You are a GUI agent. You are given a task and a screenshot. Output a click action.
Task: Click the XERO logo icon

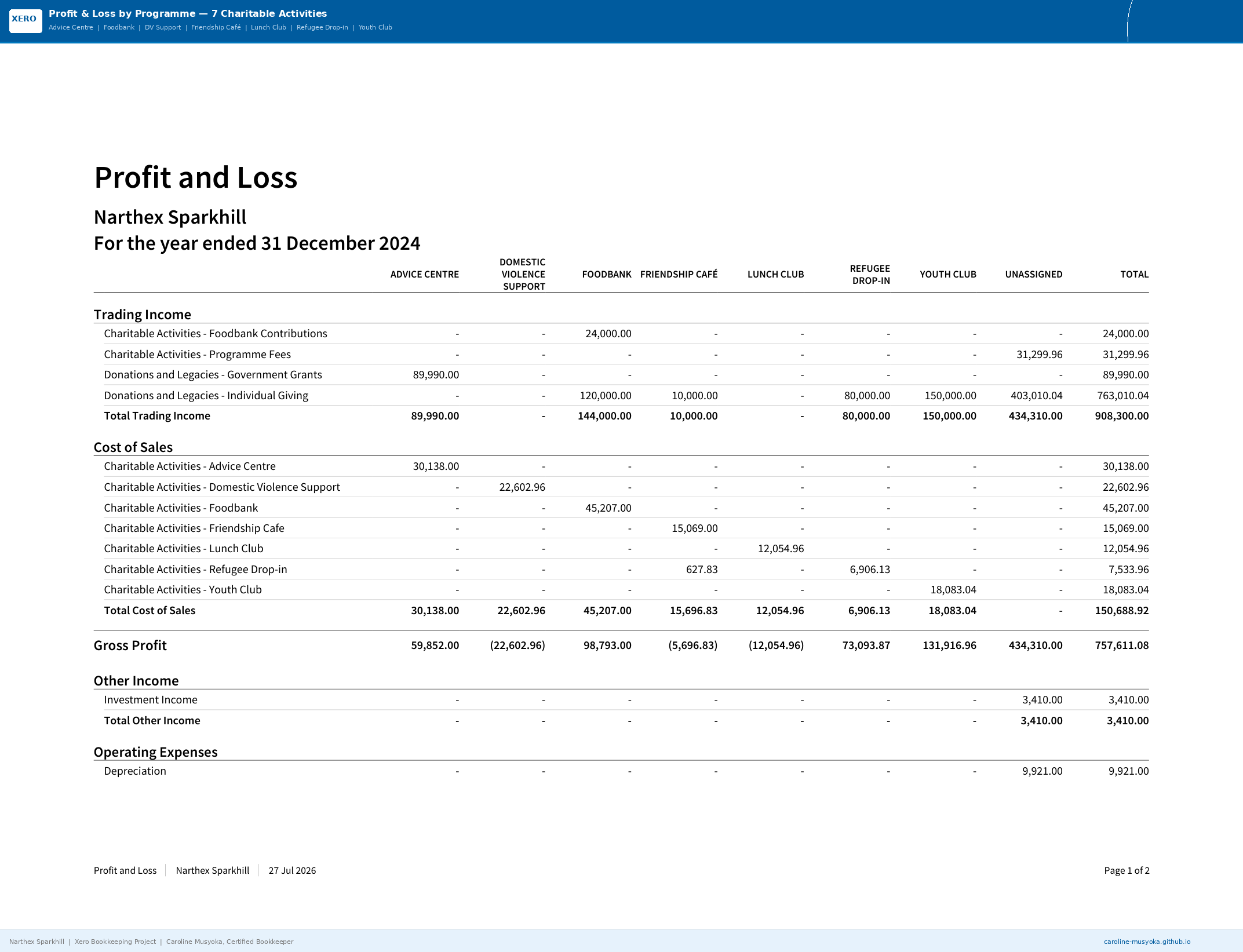click(x=25, y=20)
